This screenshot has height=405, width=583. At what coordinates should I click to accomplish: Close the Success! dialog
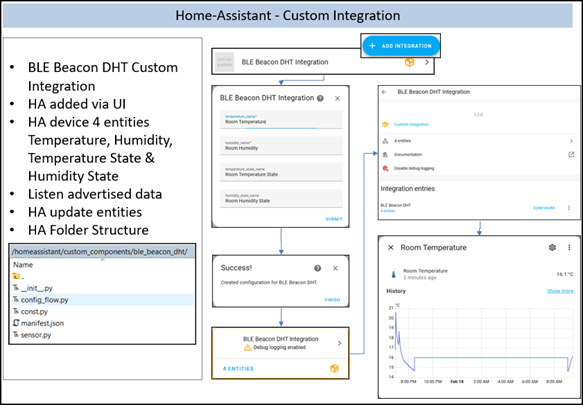tap(335, 268)
